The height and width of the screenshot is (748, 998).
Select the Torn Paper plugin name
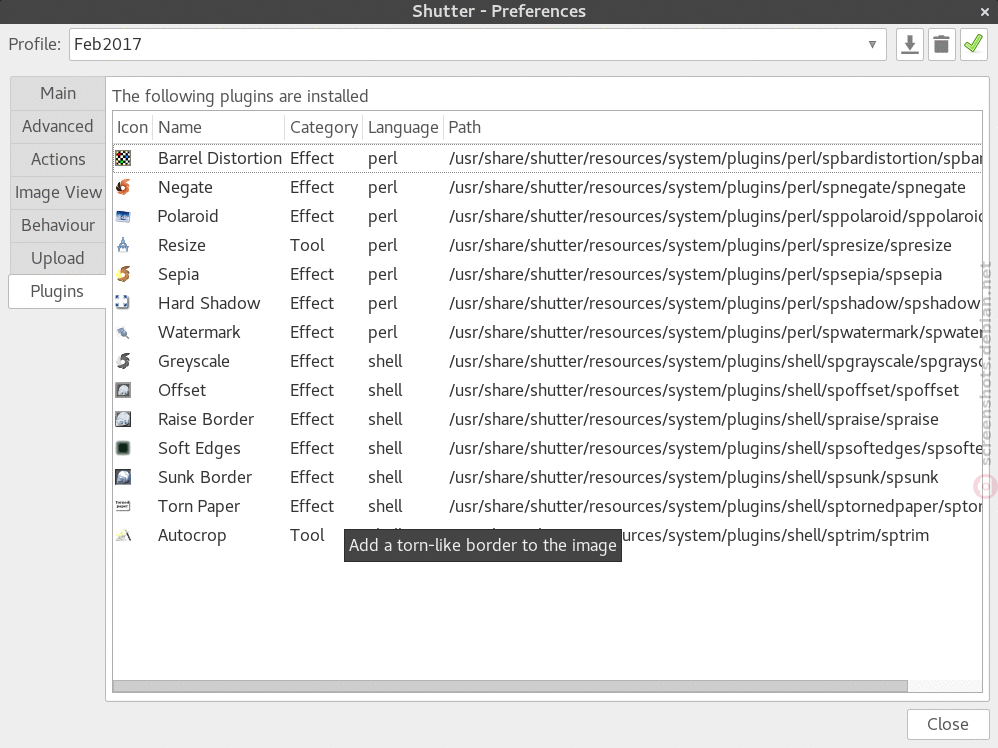pyautogui.click(x=199, y=506)
